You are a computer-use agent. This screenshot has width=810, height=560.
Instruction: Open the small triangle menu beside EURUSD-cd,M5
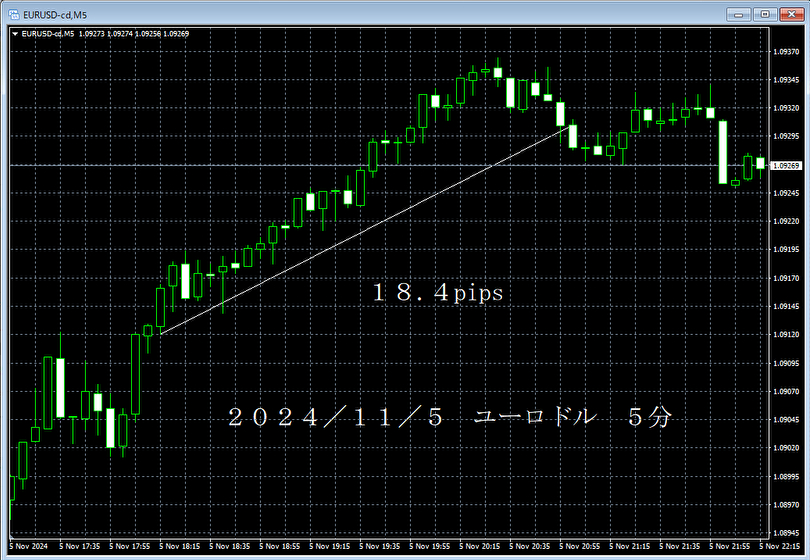click(x=14, y=33)
